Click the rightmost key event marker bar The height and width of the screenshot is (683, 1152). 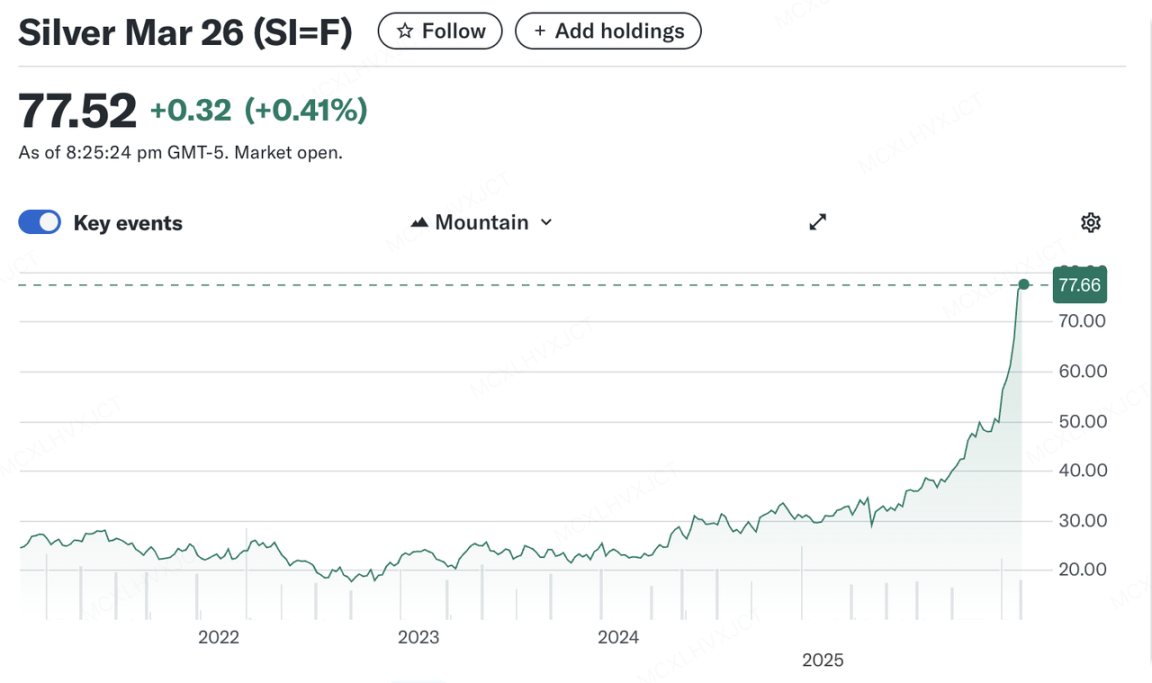pyautogui.click(x=1020, y=596)
